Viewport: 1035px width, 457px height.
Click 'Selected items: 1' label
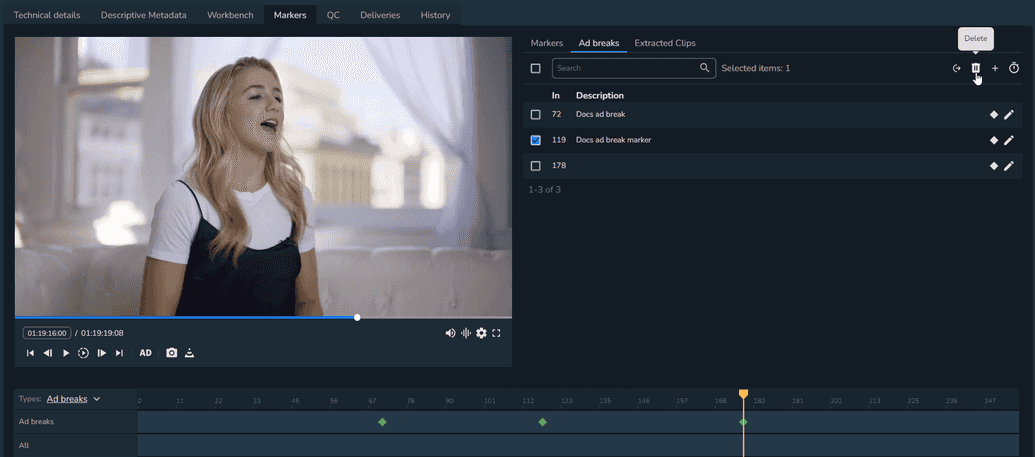click(x=756, y=68)
